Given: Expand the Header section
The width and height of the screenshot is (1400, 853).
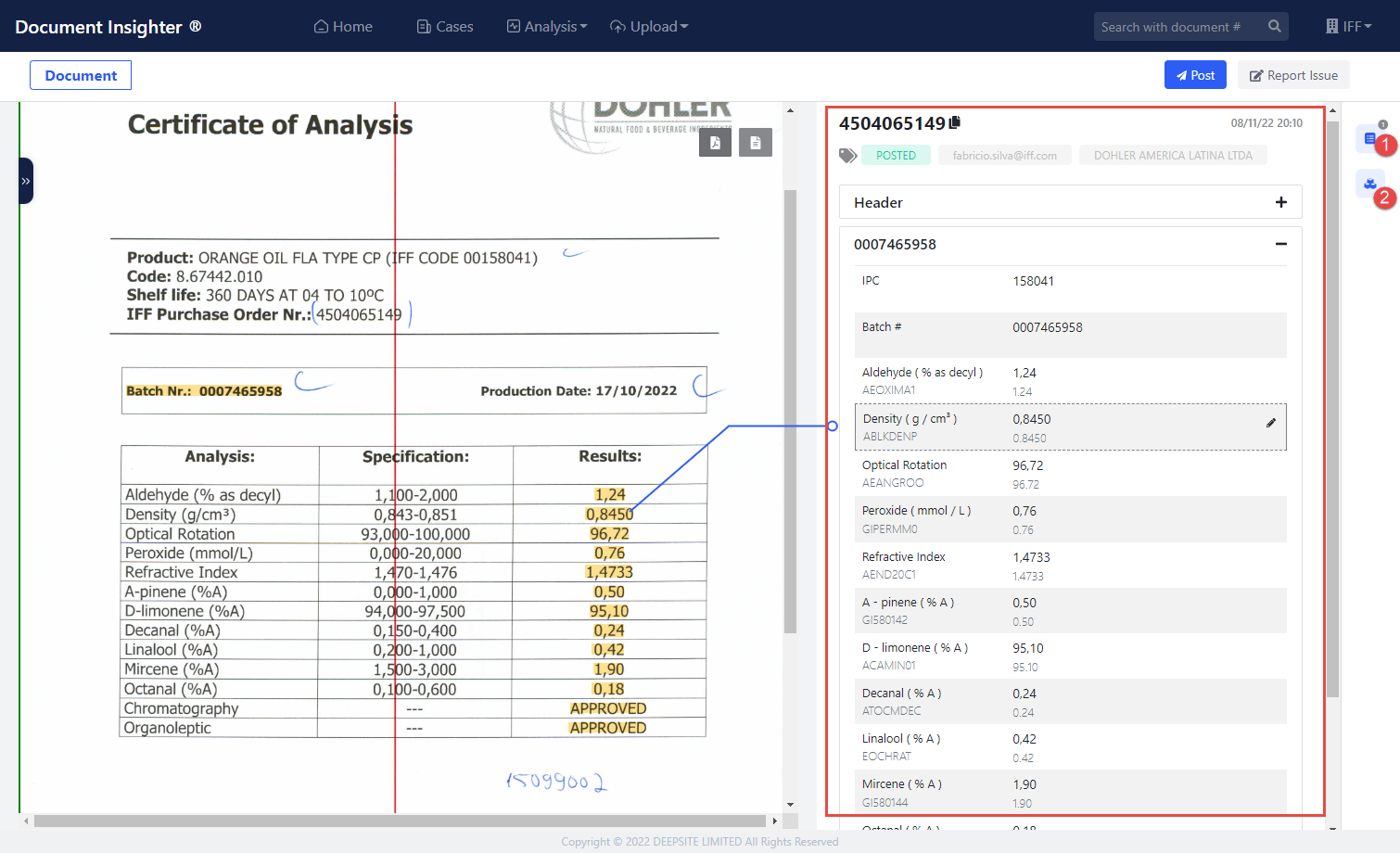Looking at the screenshot, I should tap(1280, 202).
